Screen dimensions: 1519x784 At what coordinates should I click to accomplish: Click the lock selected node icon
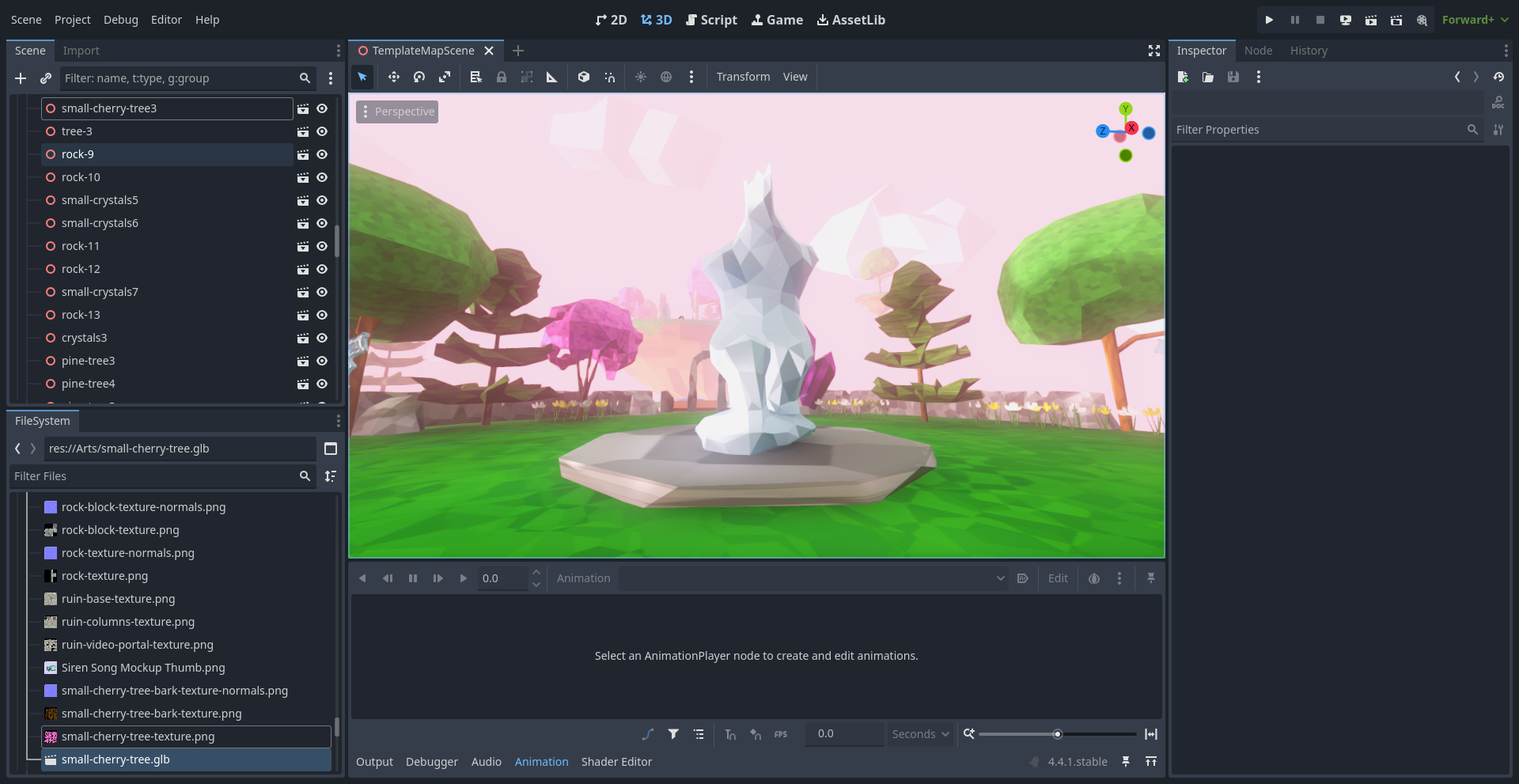(502, 77)
